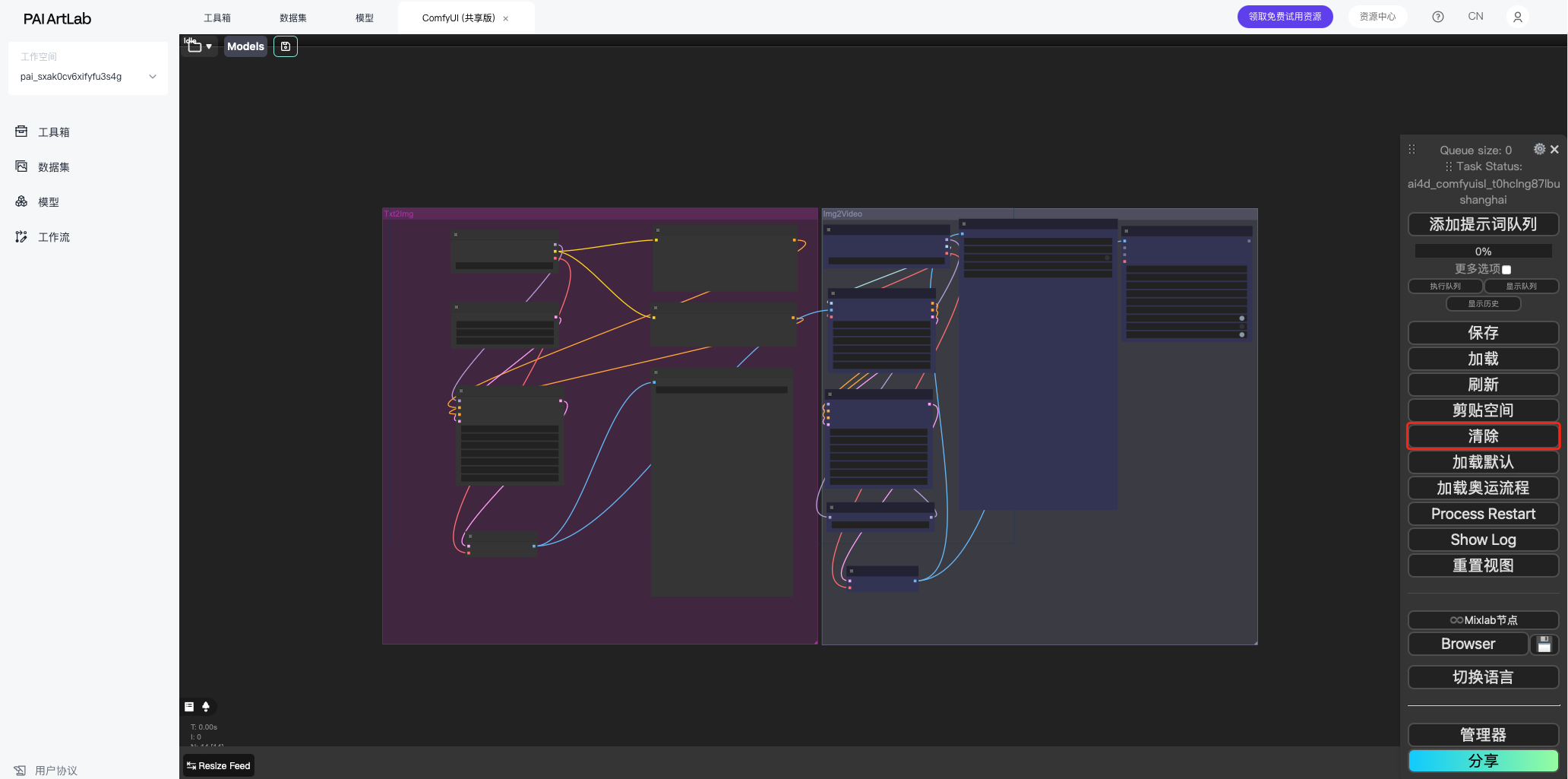Click the 剪贴空间 button

click(1483, 410)
